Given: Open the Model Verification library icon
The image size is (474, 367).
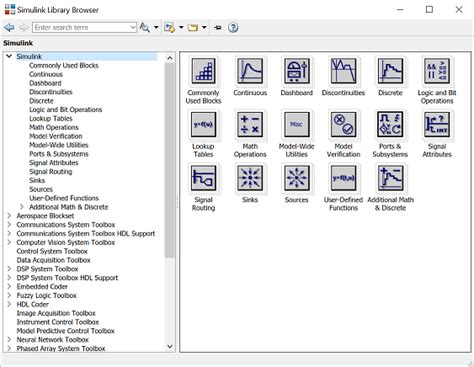Looking at the screenshot, I should [x=343, y=125].
